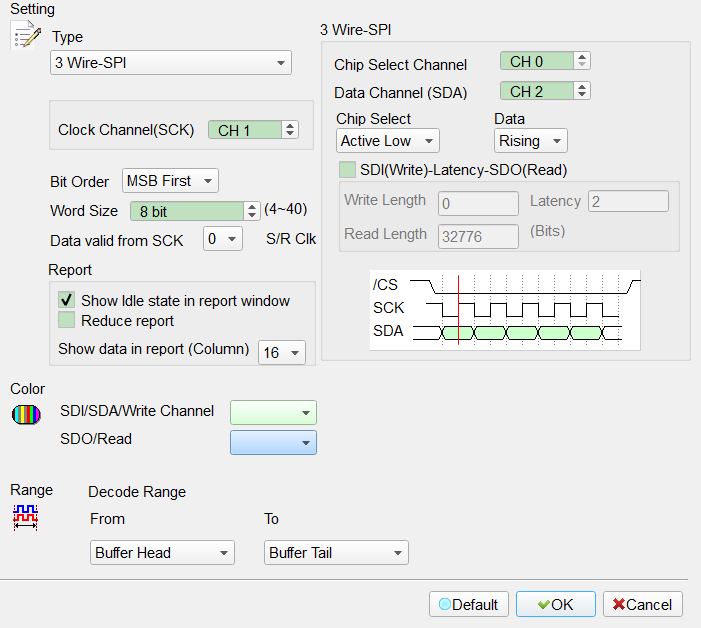The image size is (701, 628).
Task: Open the Data valid from SCK dropdown
Action: tap(223, 239)
